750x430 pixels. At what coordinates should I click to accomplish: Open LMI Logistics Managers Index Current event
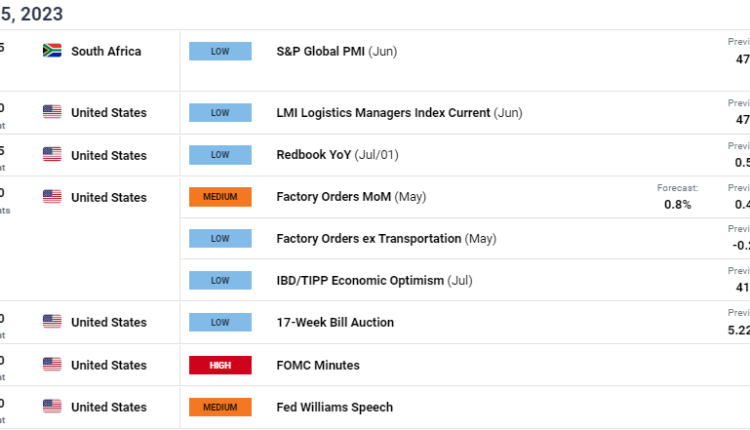398,113
